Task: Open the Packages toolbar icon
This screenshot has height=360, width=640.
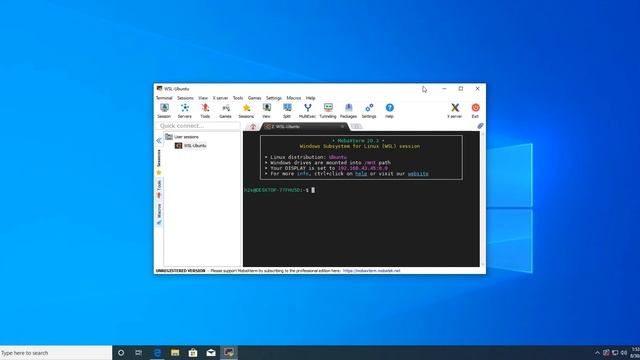Action: 348,111
